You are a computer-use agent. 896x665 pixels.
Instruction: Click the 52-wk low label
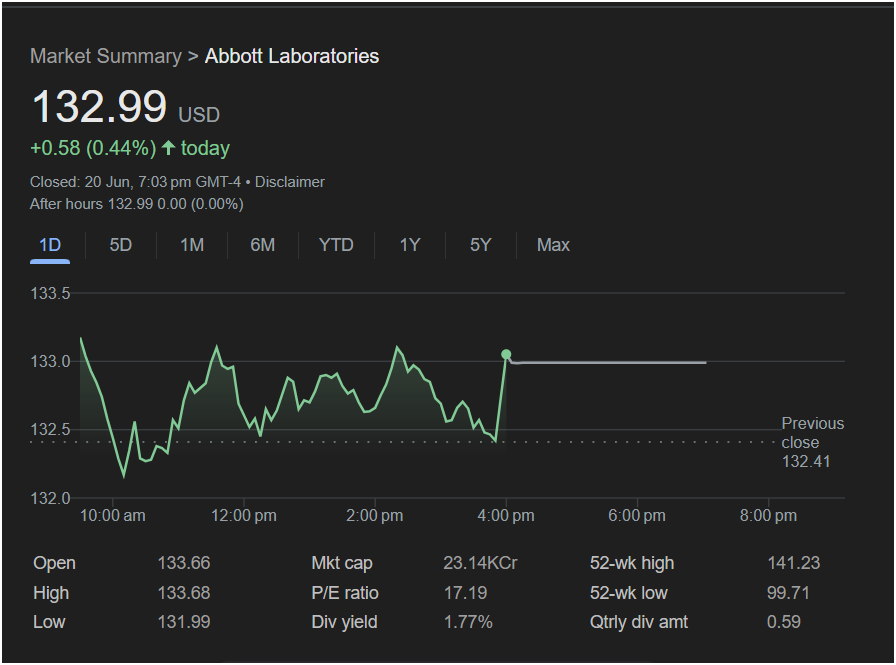pos(629,592)
